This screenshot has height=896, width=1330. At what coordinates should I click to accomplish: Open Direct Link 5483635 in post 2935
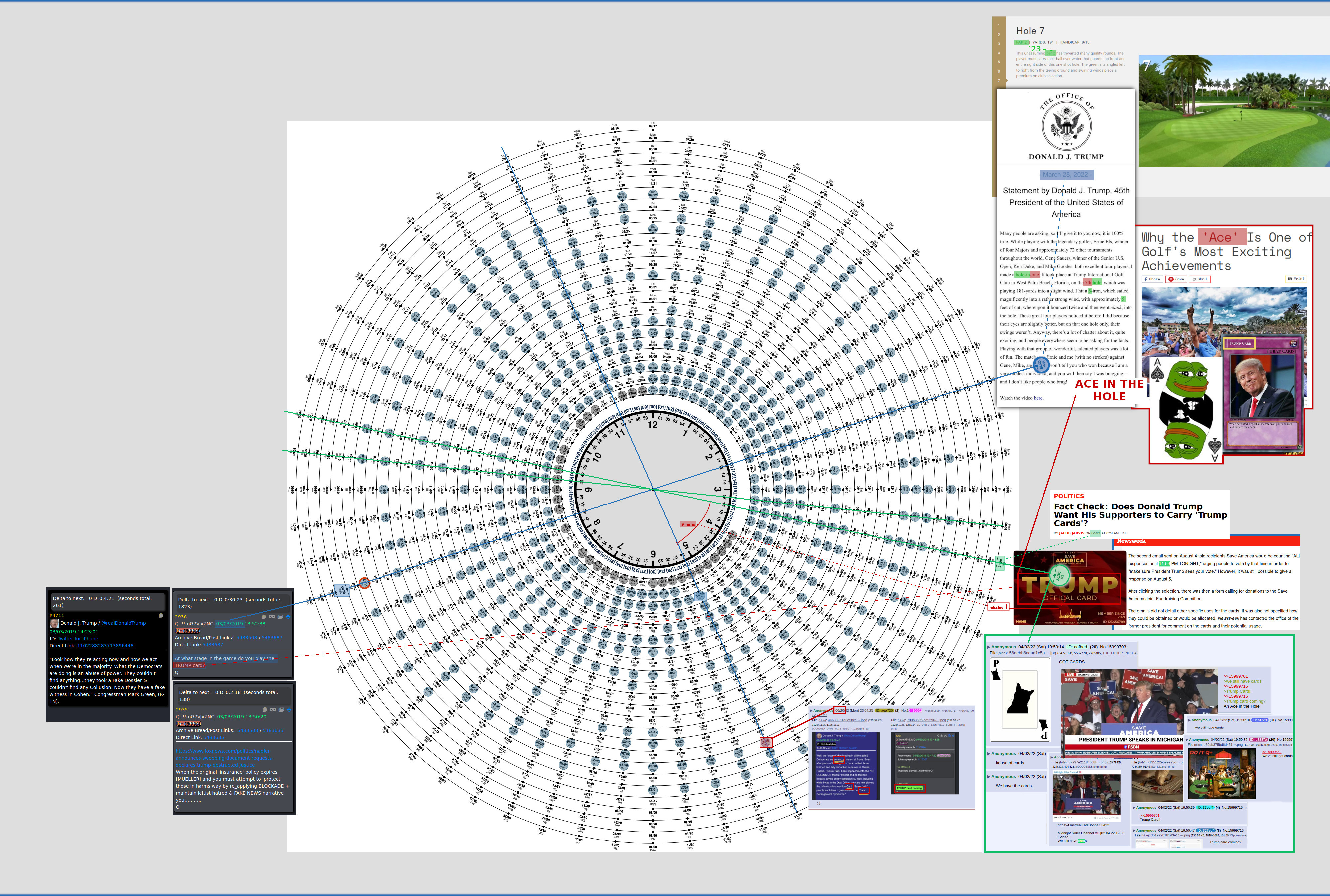(x=214, y=738)
